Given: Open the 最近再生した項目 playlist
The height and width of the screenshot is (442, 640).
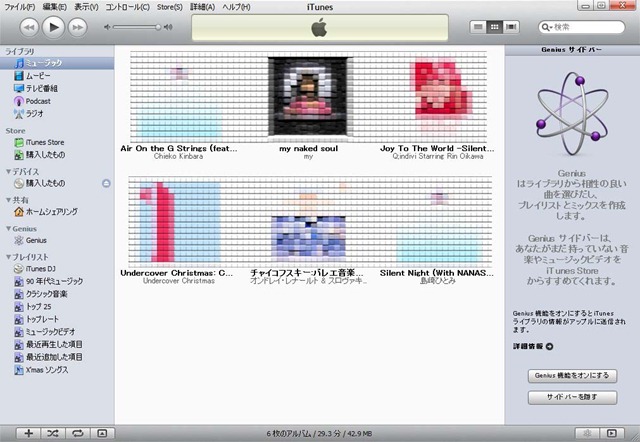Looking at the screenshot, I should 57,345.
